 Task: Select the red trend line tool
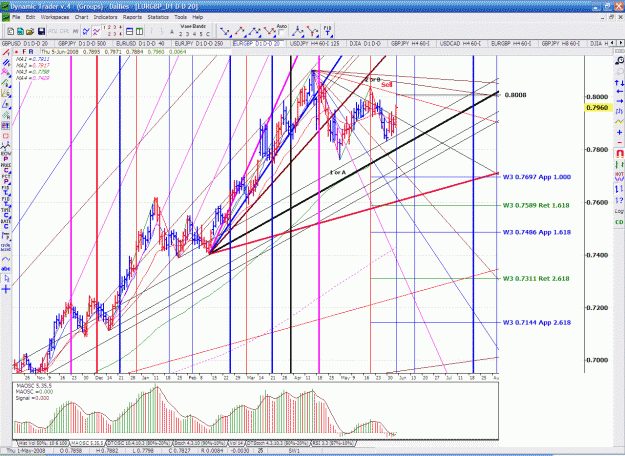[6, 52]
